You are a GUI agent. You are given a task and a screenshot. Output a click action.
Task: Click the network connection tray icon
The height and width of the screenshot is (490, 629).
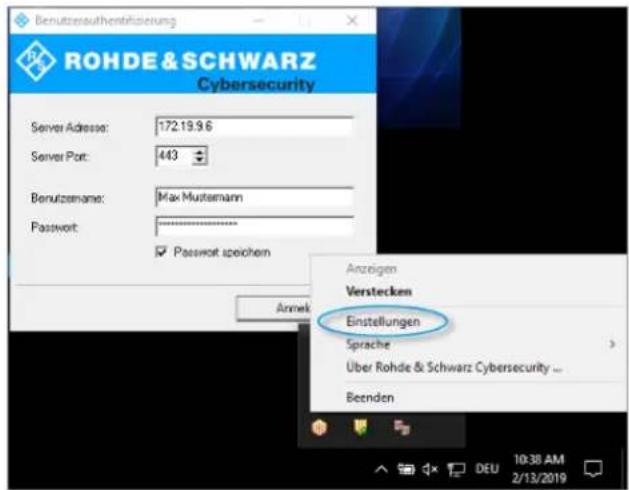tap(456, 469)
